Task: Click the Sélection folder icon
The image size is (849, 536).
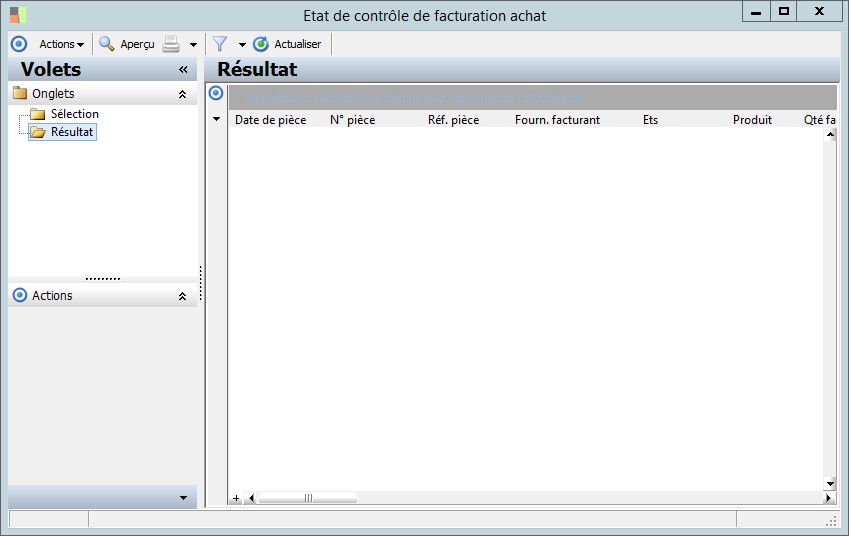Action: tap(37, 114)
